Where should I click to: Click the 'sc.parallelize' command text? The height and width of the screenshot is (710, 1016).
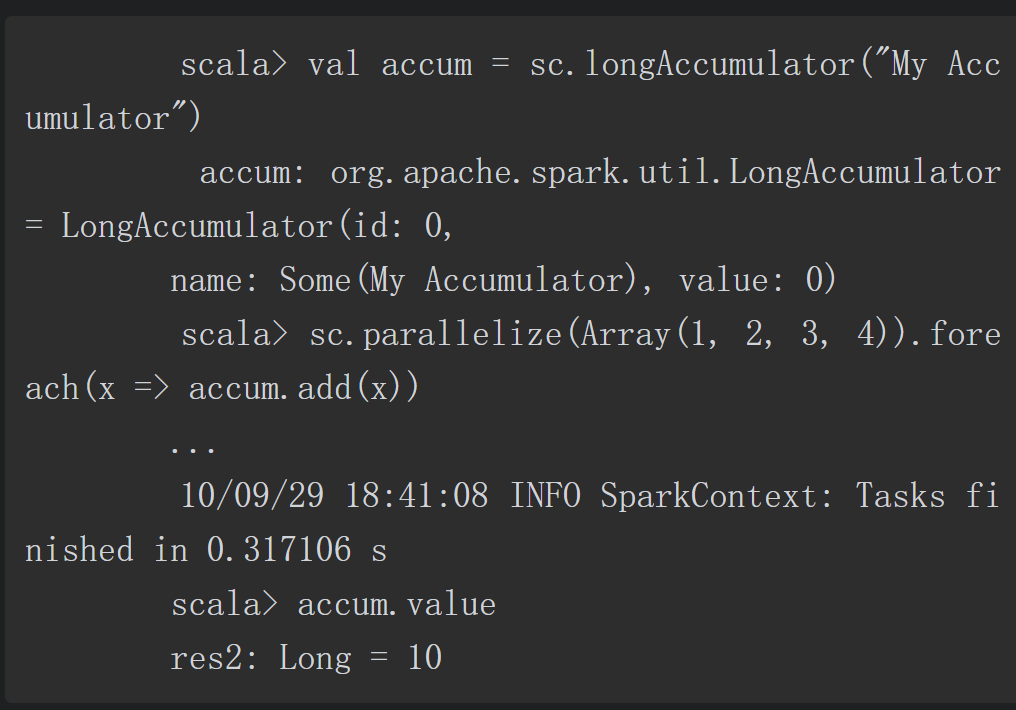(x=435, y=335)
